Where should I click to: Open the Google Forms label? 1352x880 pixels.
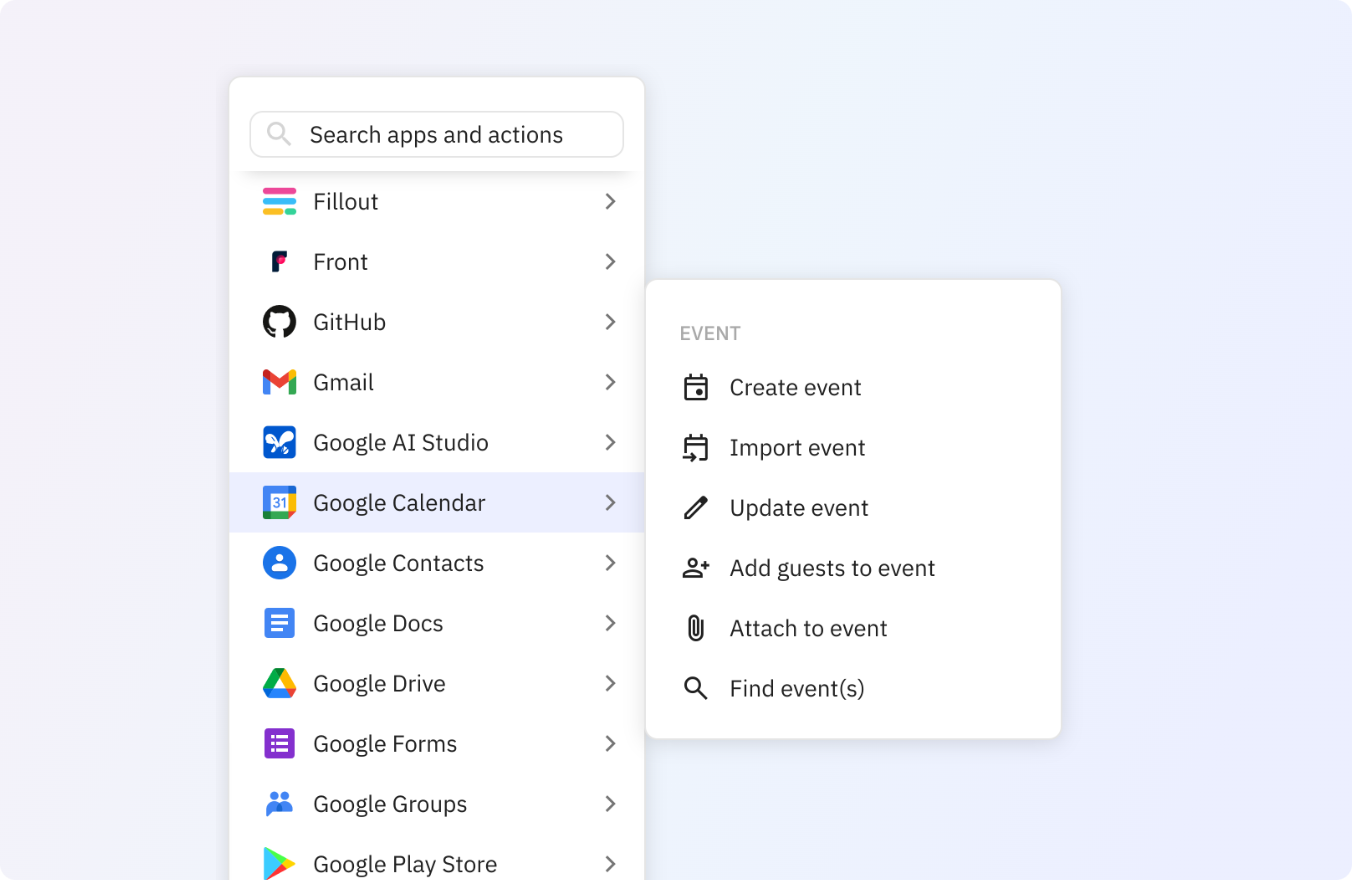385,743
